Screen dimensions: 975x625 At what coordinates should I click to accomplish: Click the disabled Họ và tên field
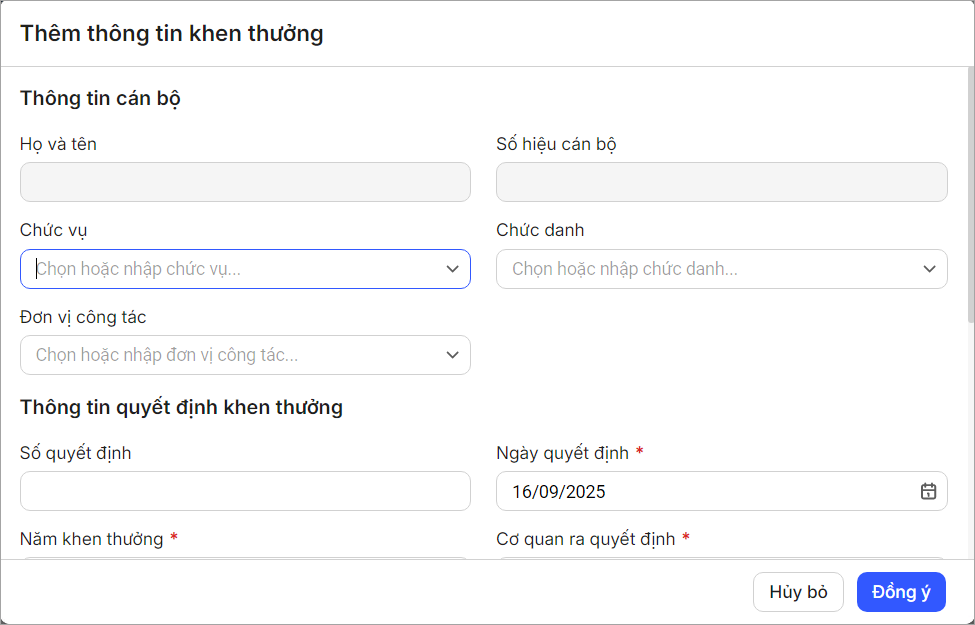pos(245,183)
